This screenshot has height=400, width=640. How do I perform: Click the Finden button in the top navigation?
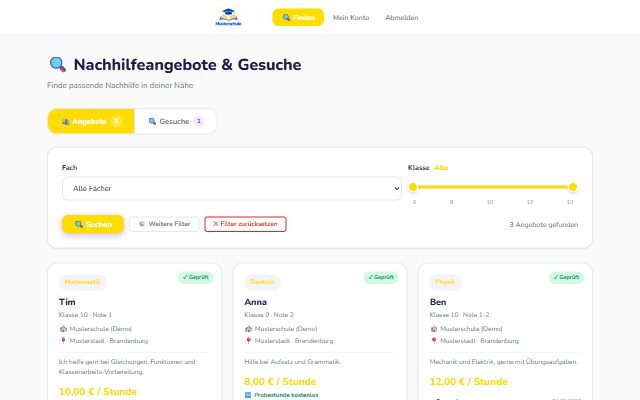[x=298, y=18]
